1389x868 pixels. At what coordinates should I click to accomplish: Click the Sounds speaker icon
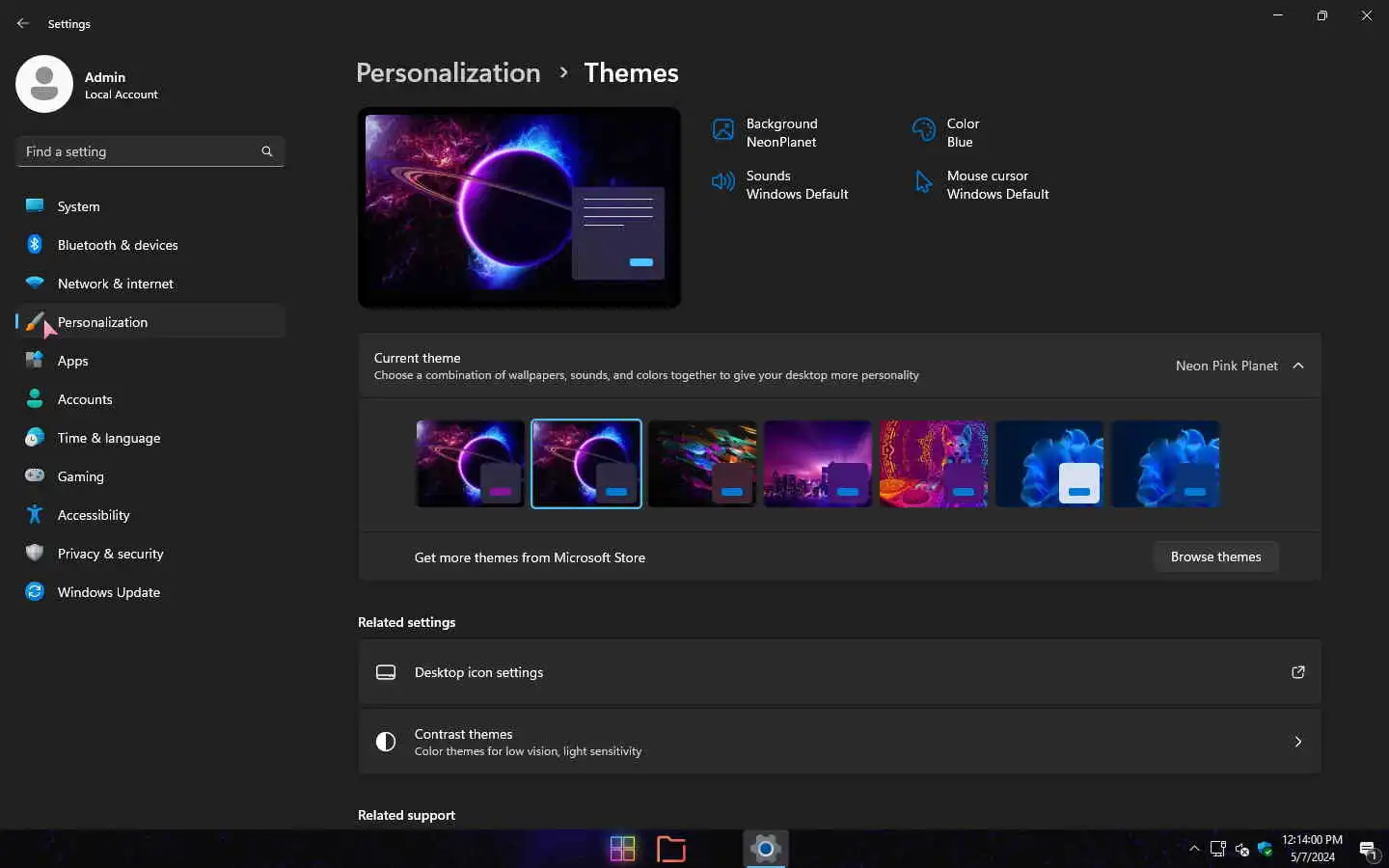tap(723, 181)
